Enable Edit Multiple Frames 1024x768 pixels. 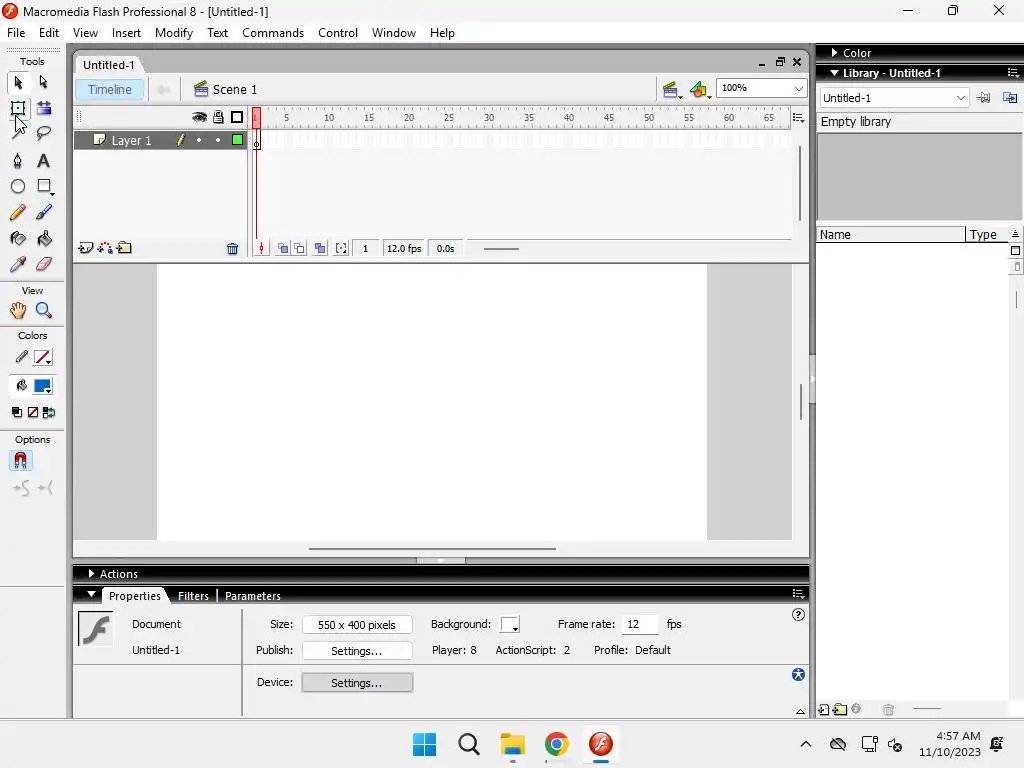pyautogui.click(x=320, y=248)
